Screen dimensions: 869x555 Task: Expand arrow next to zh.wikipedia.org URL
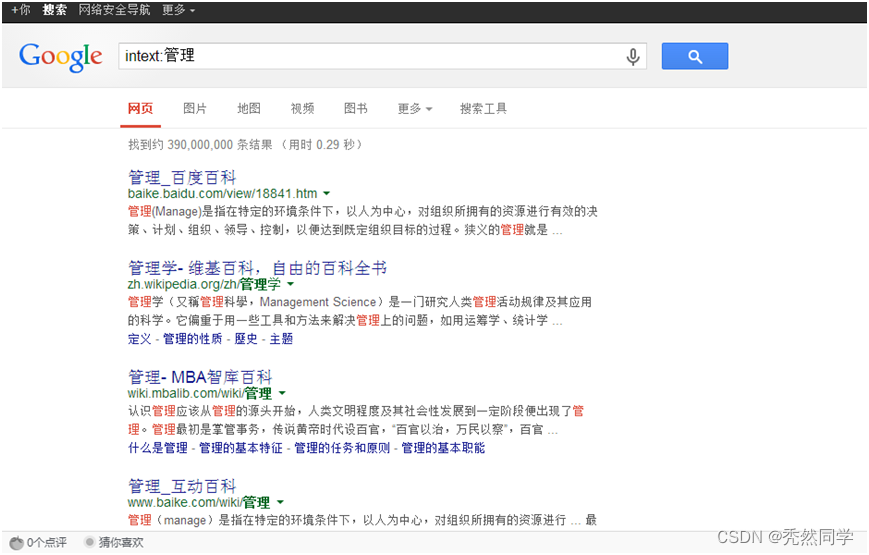coord(290,284)
